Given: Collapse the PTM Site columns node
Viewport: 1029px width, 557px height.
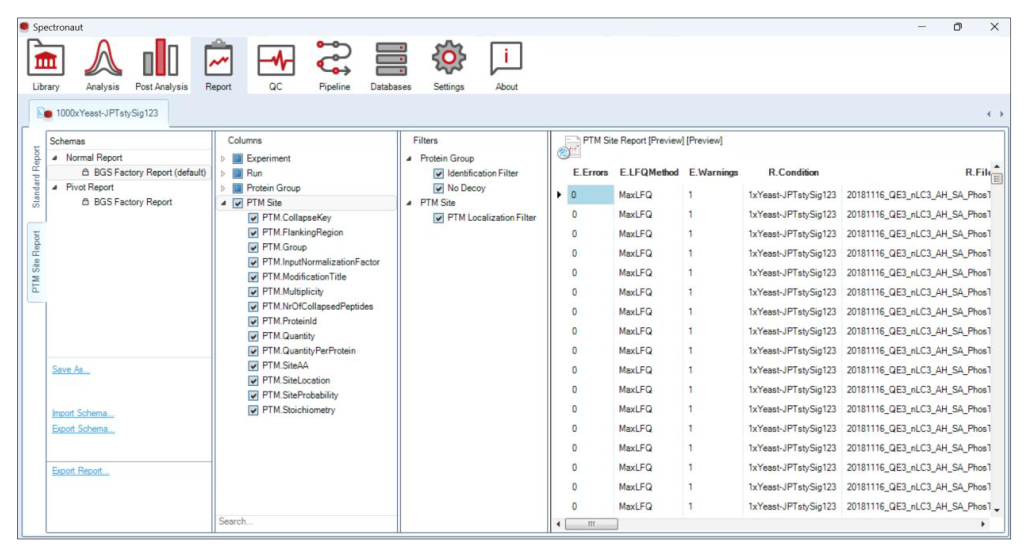Looking at the screenshot, I should coord(223,203).
